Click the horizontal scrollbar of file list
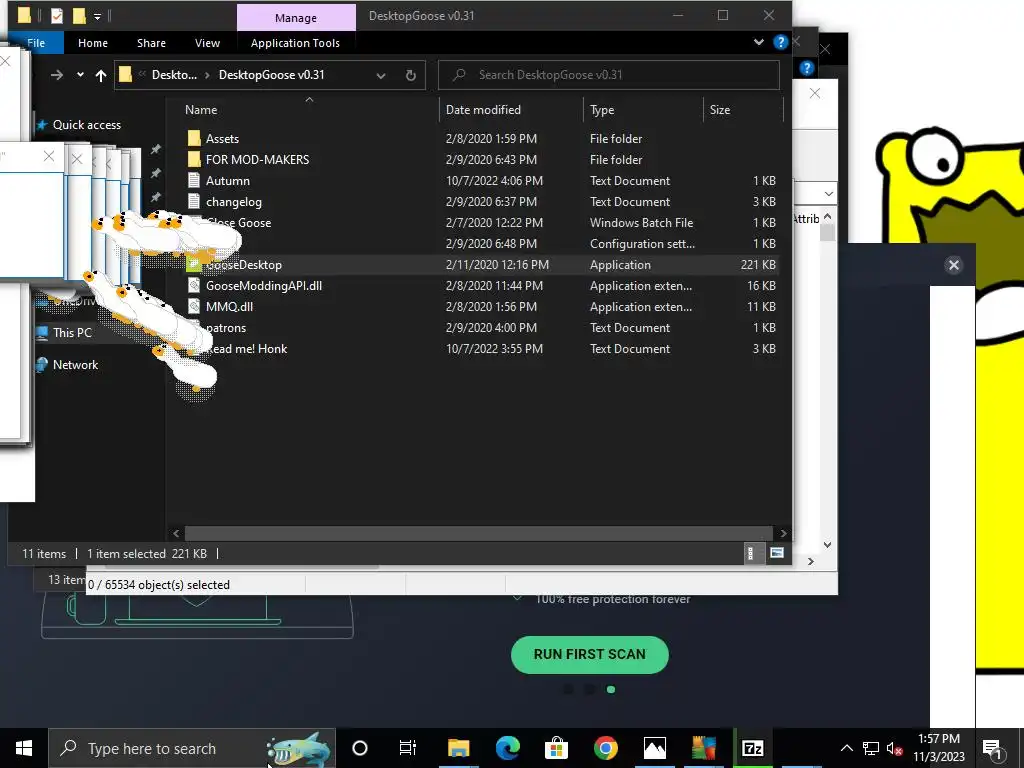 coord(479,534)
